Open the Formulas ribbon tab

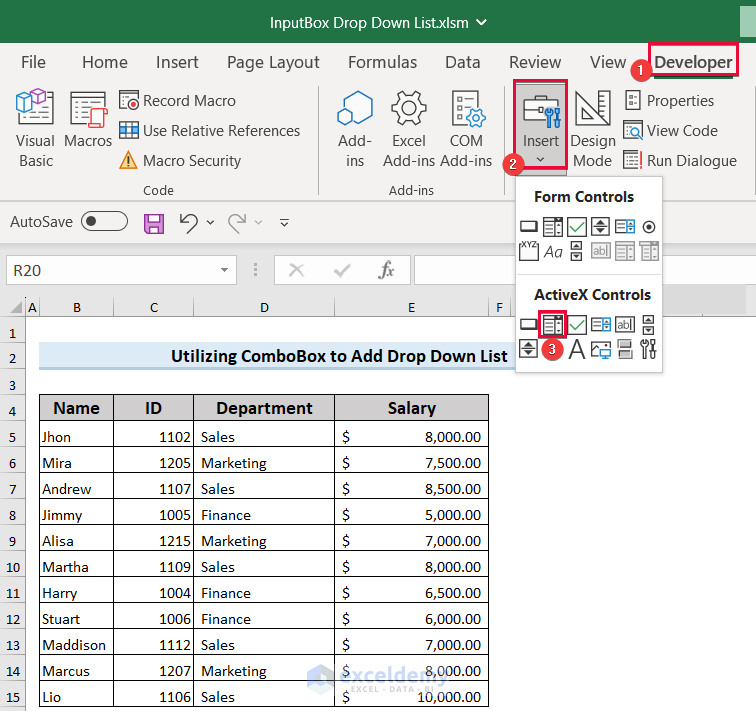point(382,62)
